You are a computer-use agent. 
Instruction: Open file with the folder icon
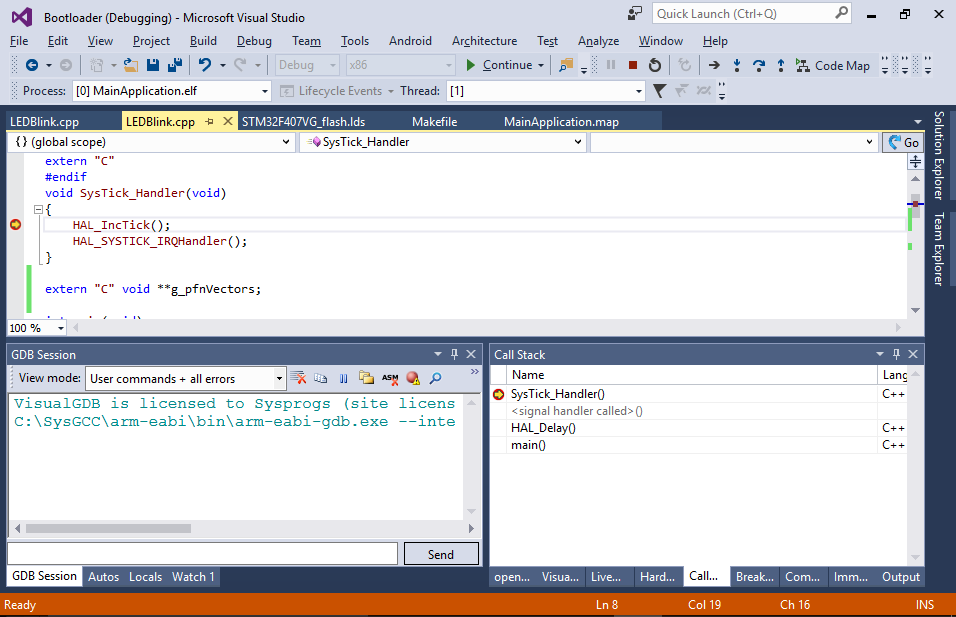[130, 65]
